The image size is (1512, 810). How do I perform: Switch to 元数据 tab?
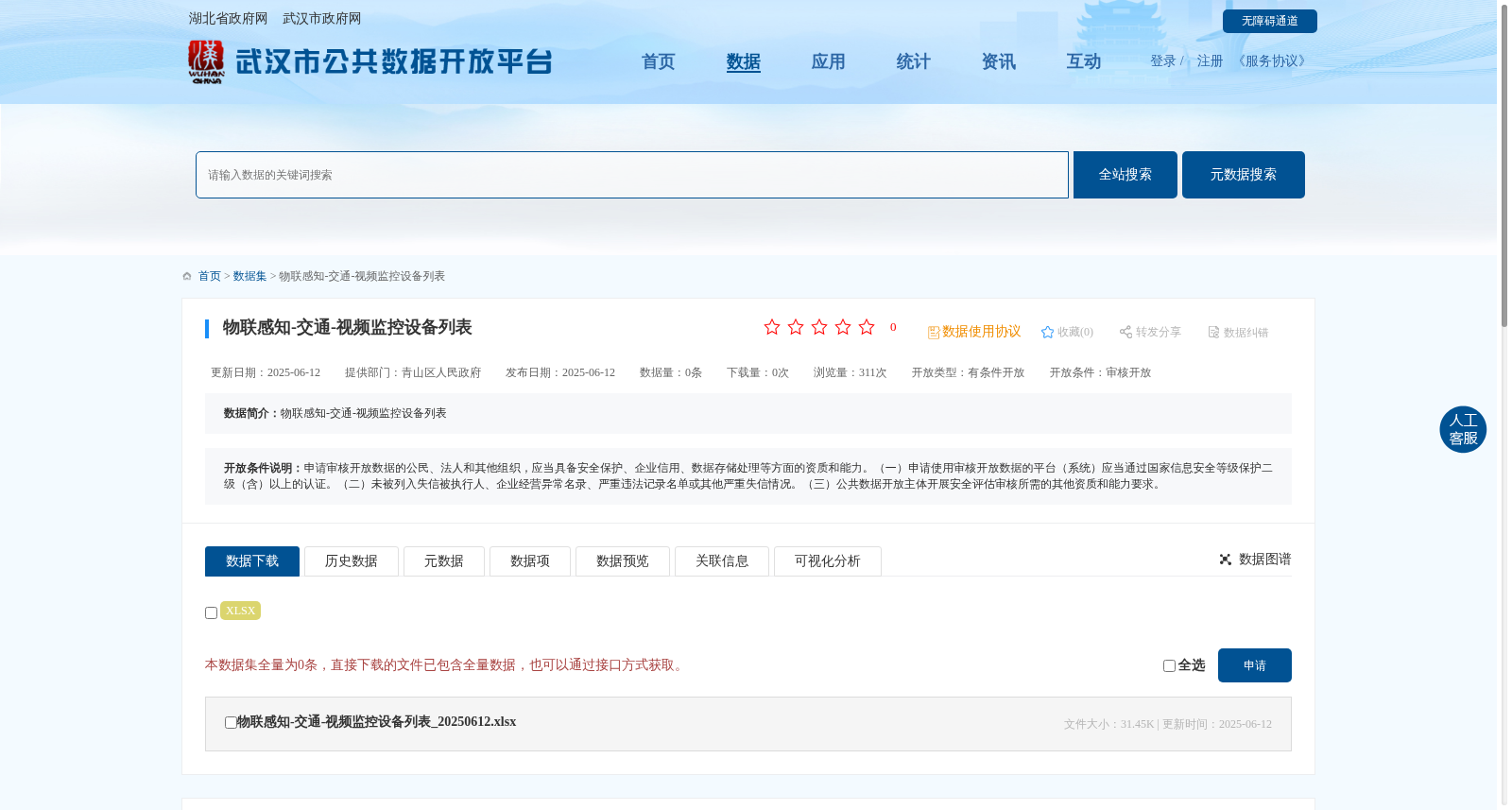pos(444,561)
